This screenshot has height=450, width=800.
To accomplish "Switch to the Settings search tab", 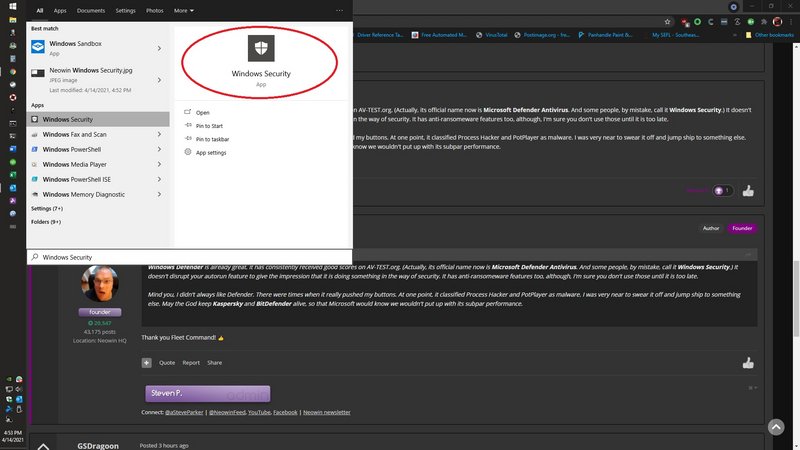I will coord(126,10).
